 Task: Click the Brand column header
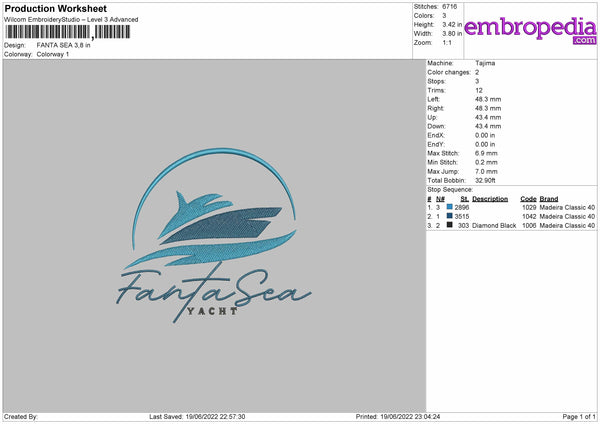click(549, 199)
